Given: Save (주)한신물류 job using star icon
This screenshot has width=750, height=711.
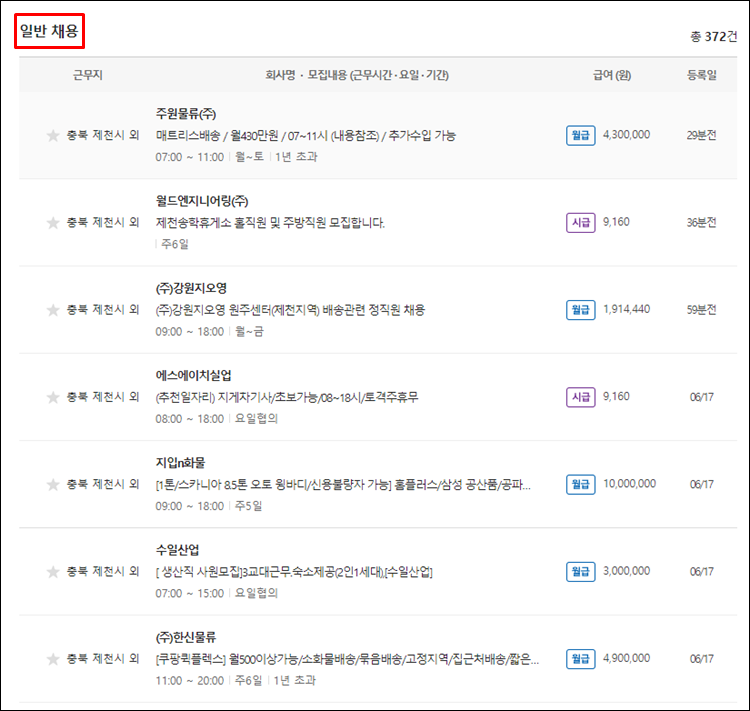Looking at the screenshot, I should [53, 659].
